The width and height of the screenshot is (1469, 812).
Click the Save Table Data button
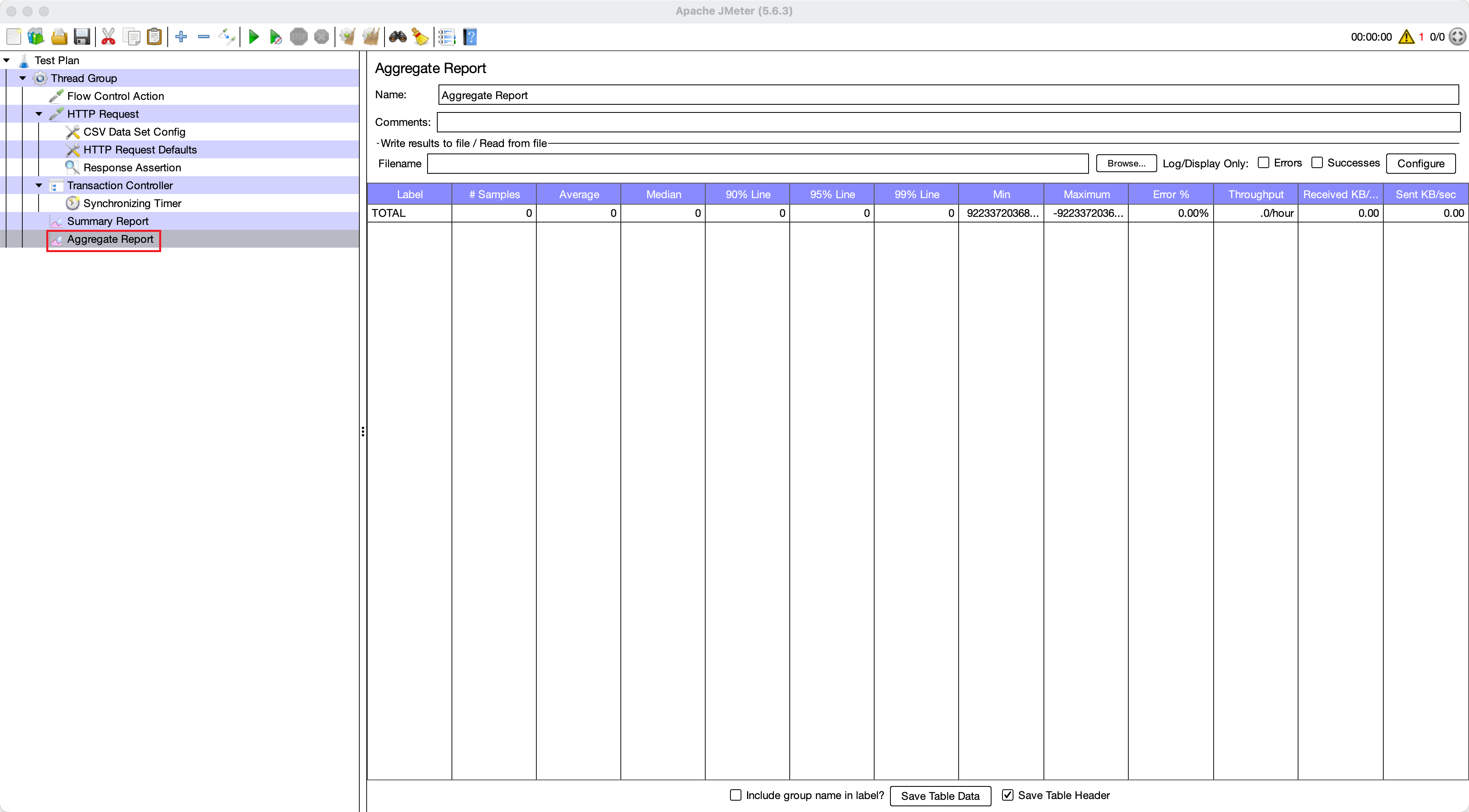point(940,796)
